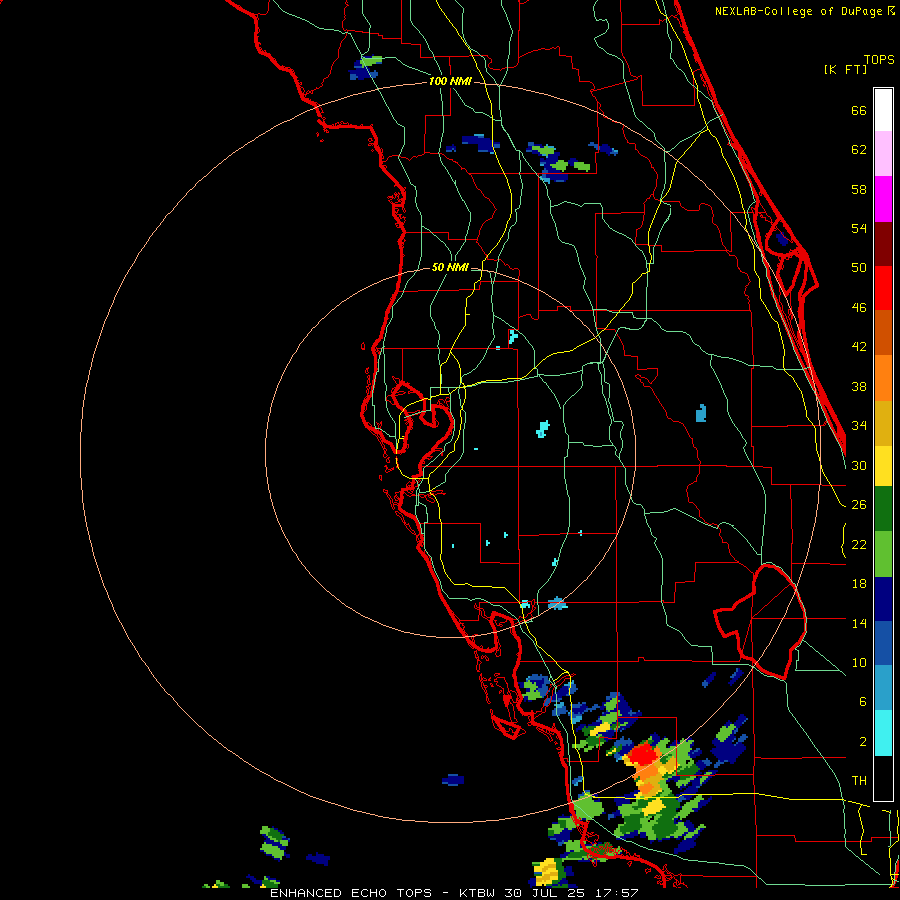This screenshot has height=900, width=900.
Task: Click the 66 value on the legend
Action: 859,110
